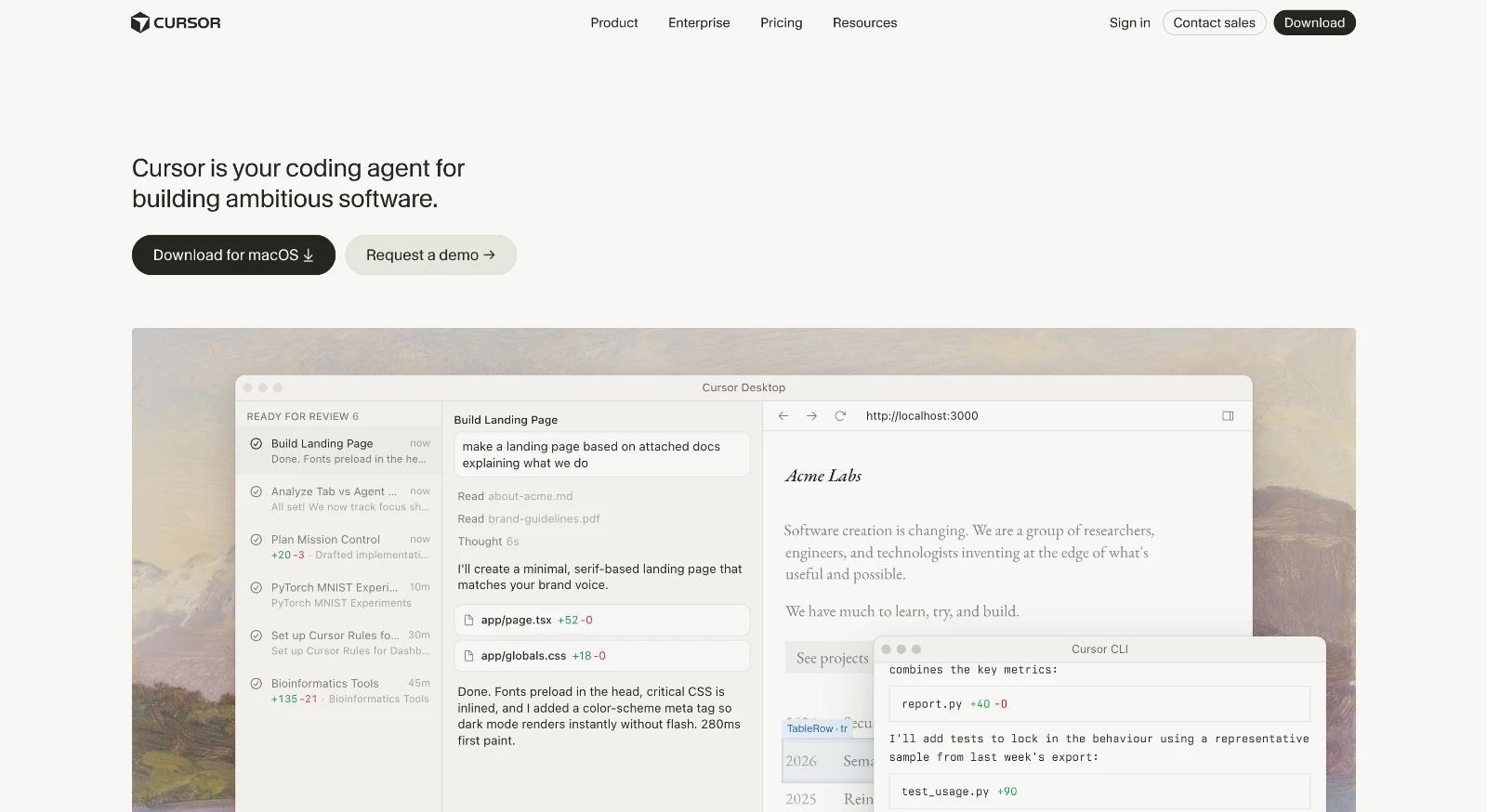Image resolution: width=1487 pixels, height=812 pixels.
Task: Click check icon beside Build Landing Page
Action: (256, 444)
